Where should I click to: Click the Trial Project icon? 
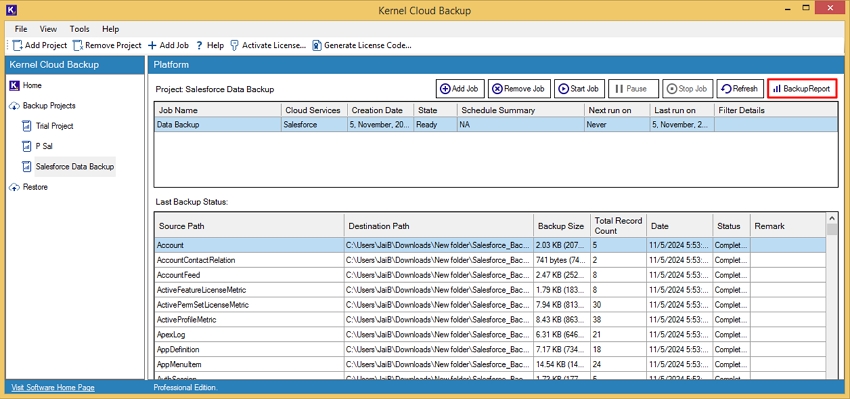point(27,126)
